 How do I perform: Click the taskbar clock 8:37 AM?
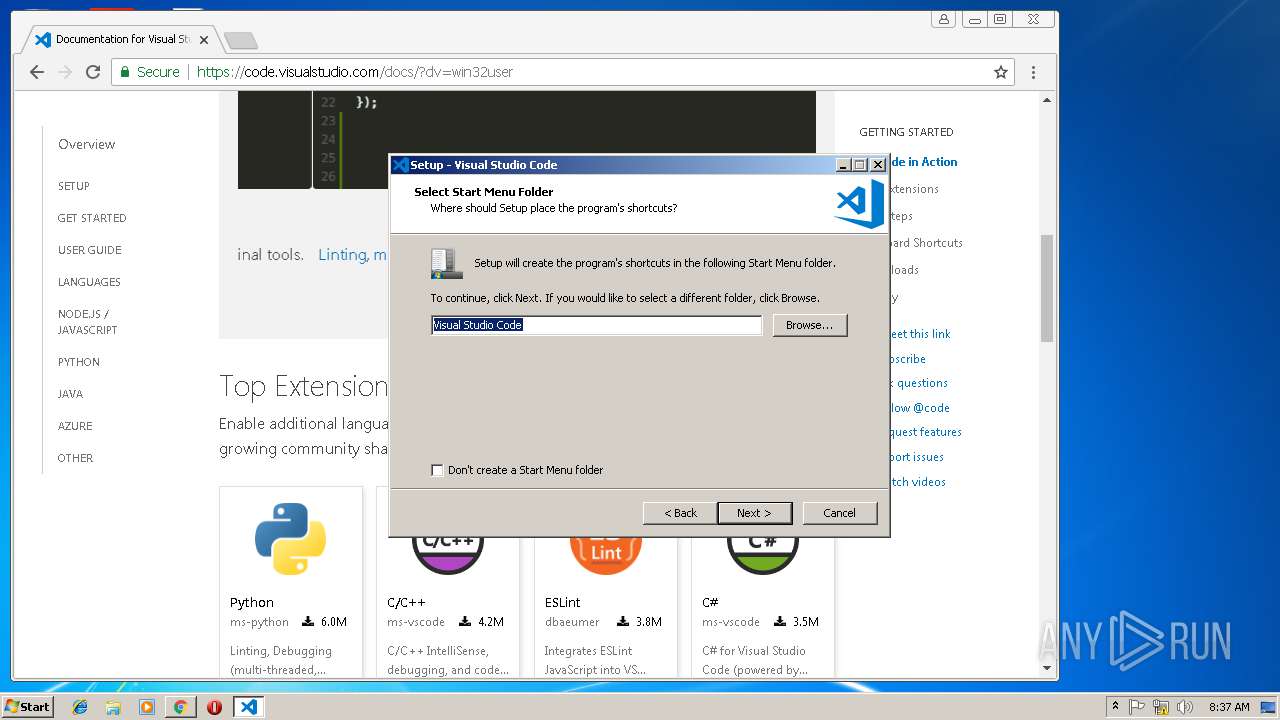pos(1228,707)
